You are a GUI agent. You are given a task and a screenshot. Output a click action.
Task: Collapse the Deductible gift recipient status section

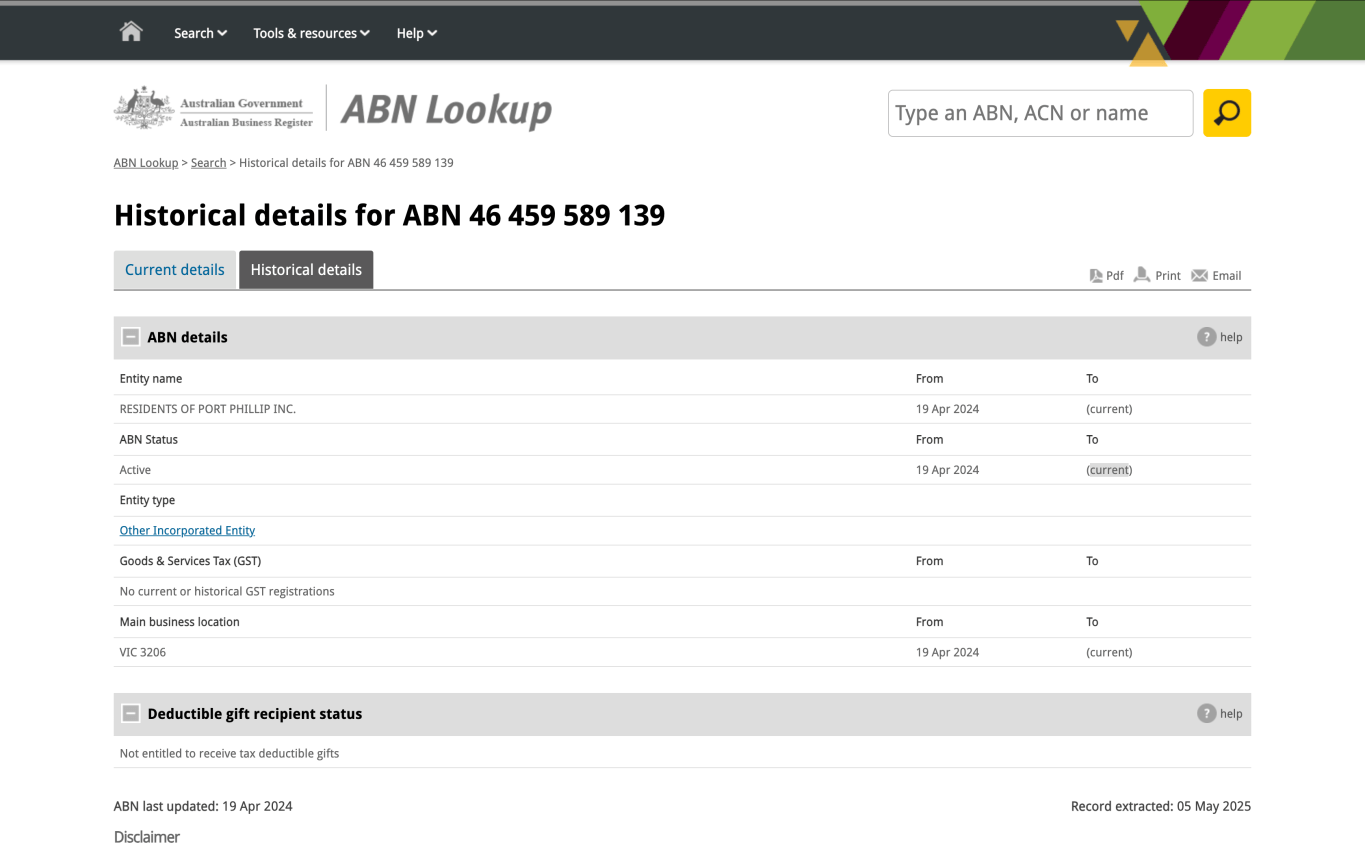(131, 714)
